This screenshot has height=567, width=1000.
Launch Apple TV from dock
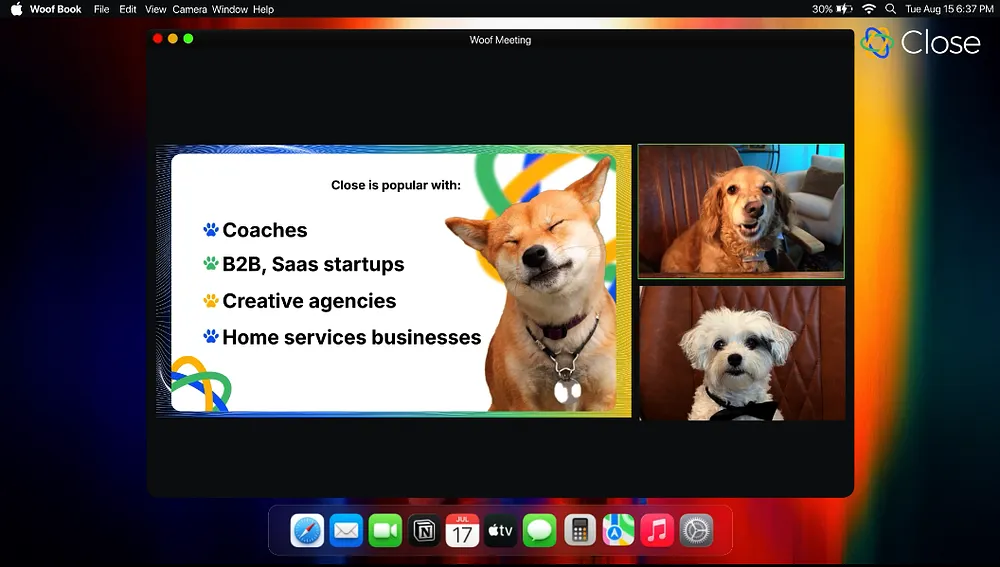(501, 530)
